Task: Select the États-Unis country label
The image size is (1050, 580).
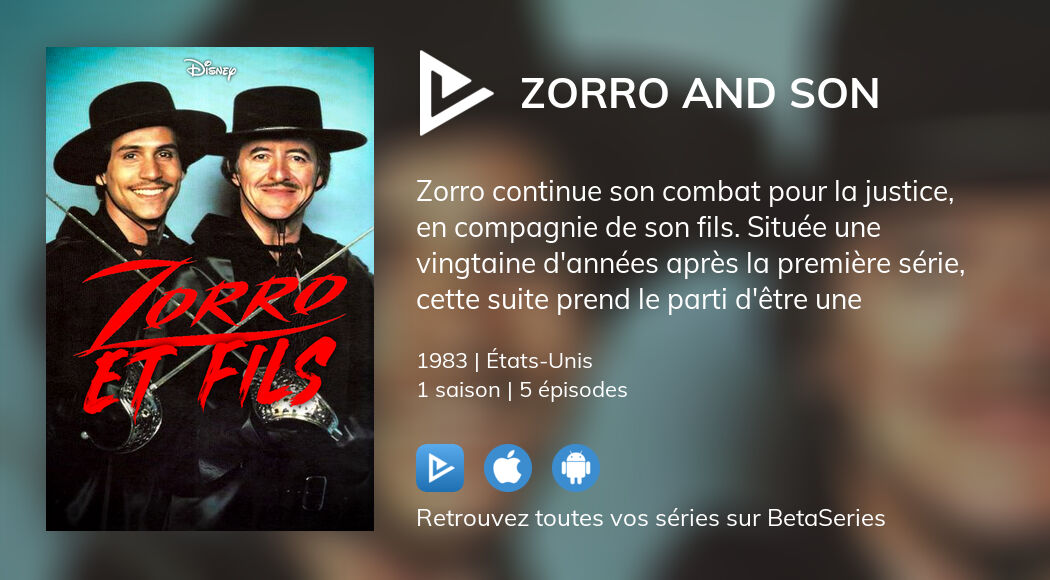Action: [x=539, y=361]
